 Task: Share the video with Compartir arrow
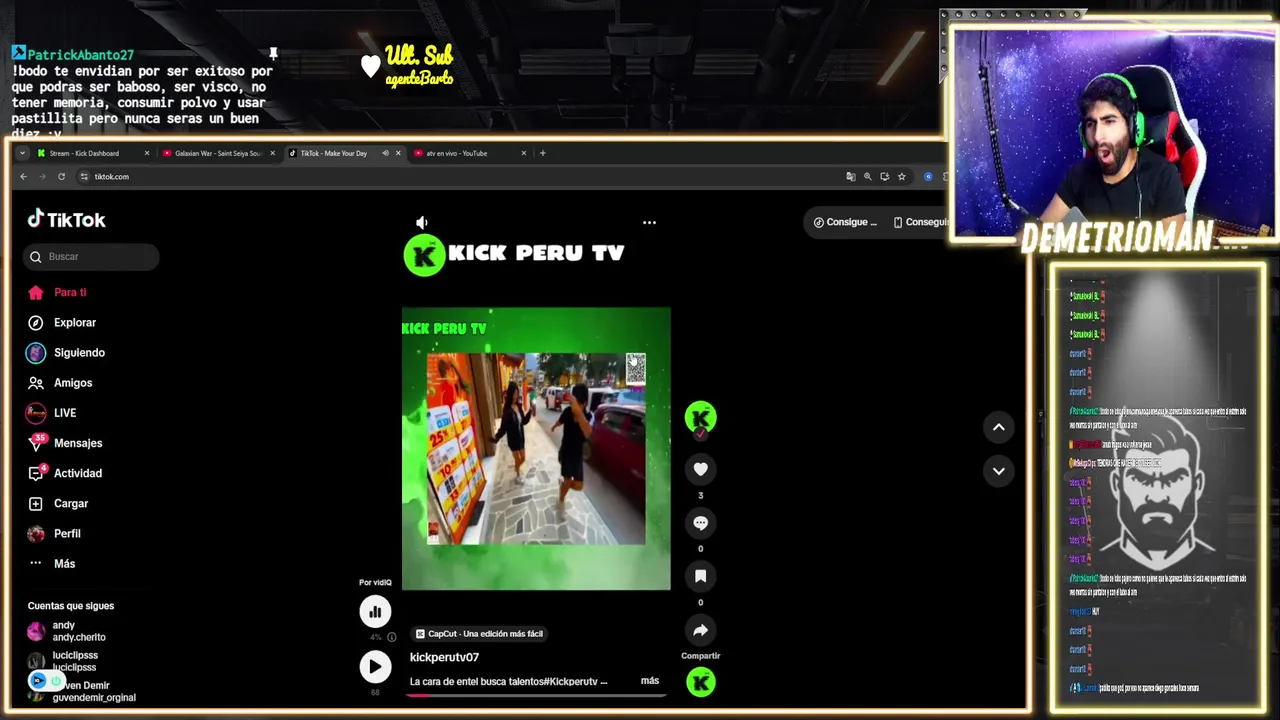coord(700,630)
